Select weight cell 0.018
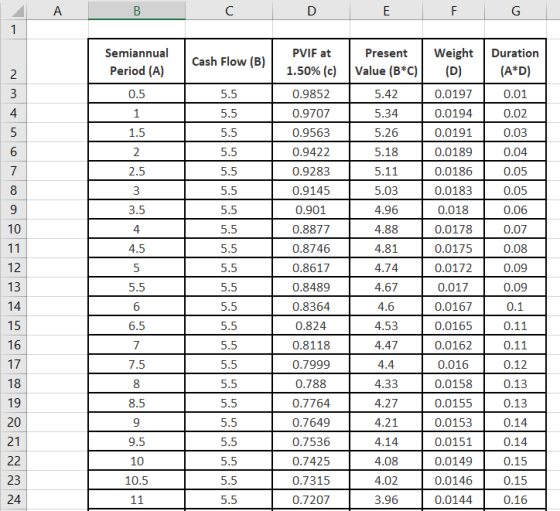This screenshot has height=511, width=560. 453,209
